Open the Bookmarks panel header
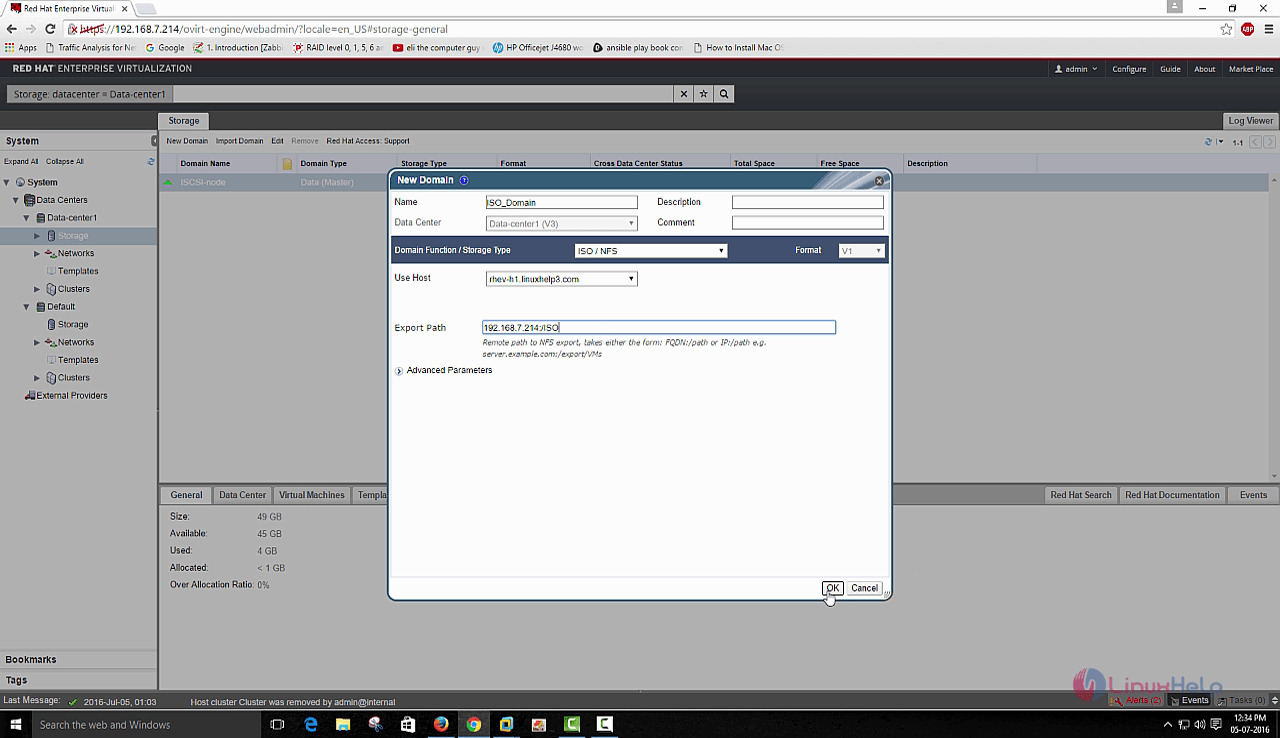Screen dimensions: 1280x738 78,660
